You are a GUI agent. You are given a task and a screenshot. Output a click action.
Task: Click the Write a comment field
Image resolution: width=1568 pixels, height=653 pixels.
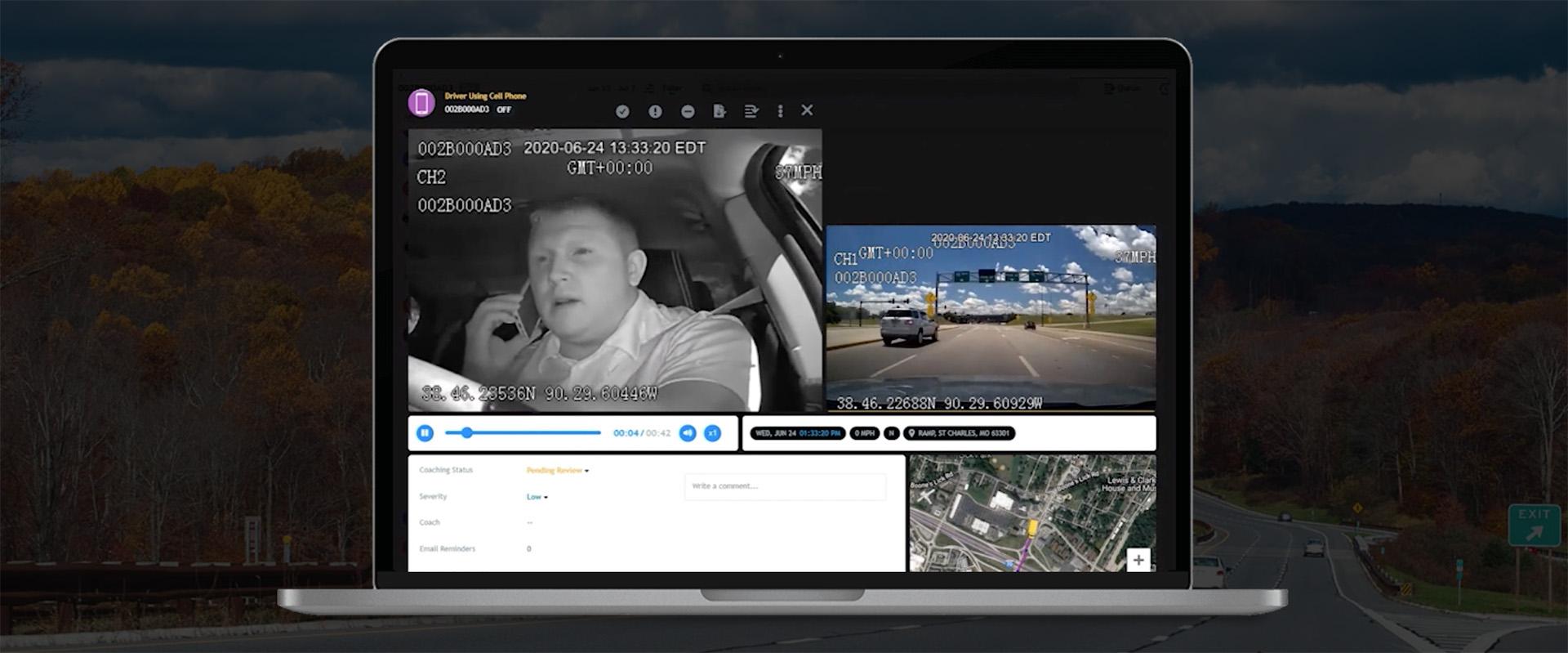pyautogui.click(x=784, y=486)
